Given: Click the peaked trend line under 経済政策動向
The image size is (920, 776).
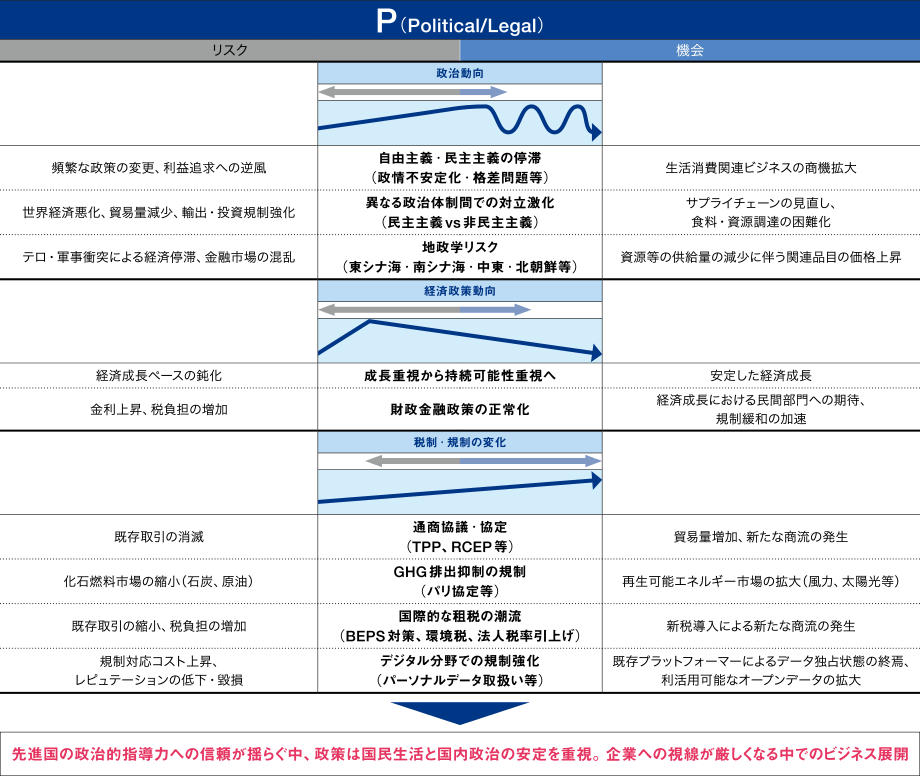Looking at the screenshot, I should click(460, 339).
